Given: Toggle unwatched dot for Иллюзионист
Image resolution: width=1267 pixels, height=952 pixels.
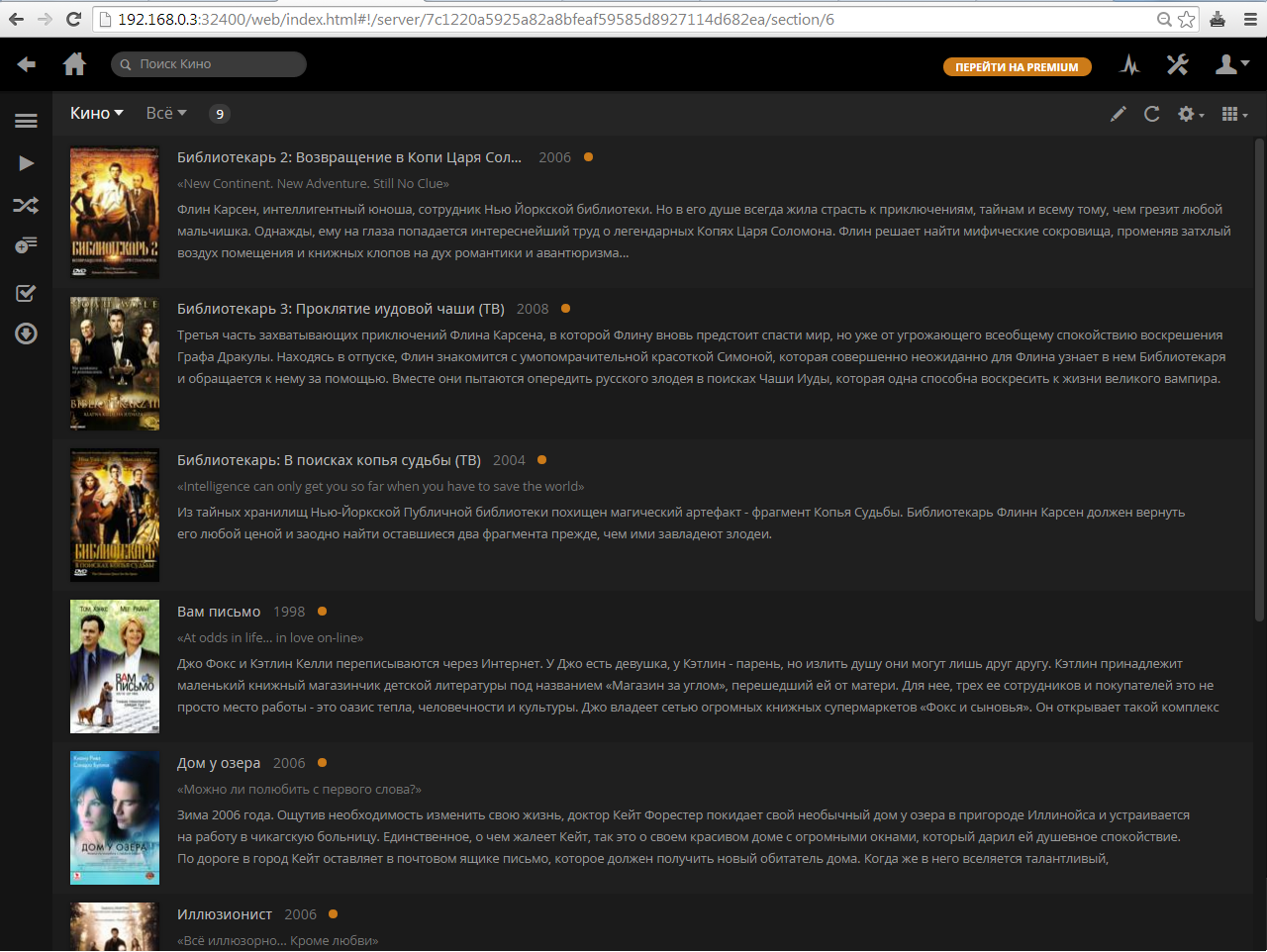Looking at the screenshot, I should [x=333, y=914].
